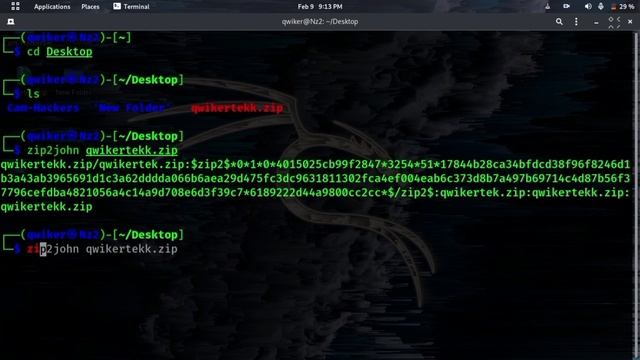Close the terminal window
Viewport: 640px width, 360px height.
click(631, 22)
